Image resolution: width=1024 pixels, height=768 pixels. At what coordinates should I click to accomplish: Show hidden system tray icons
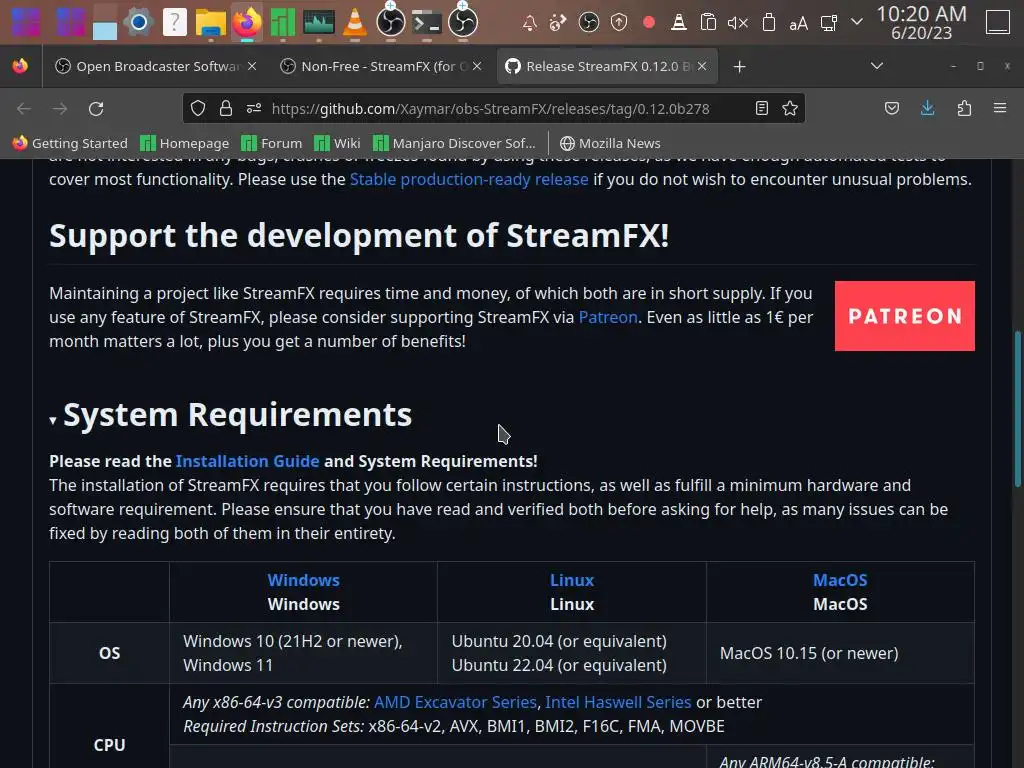point(857,22)
